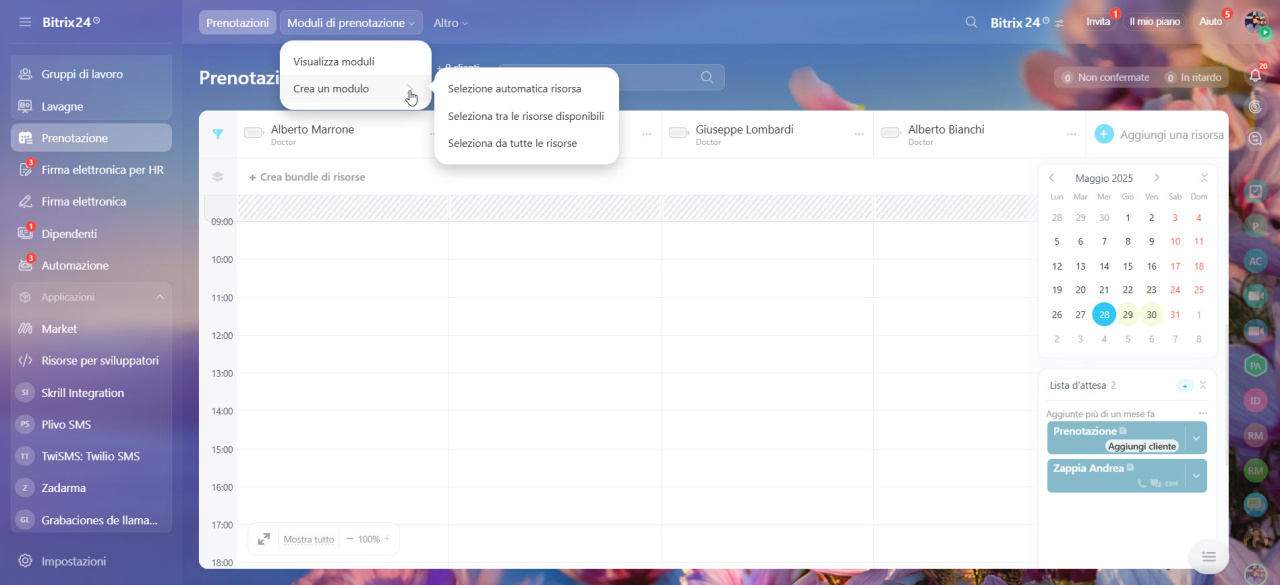Click Crea bundle di risorse

(307, 177)
